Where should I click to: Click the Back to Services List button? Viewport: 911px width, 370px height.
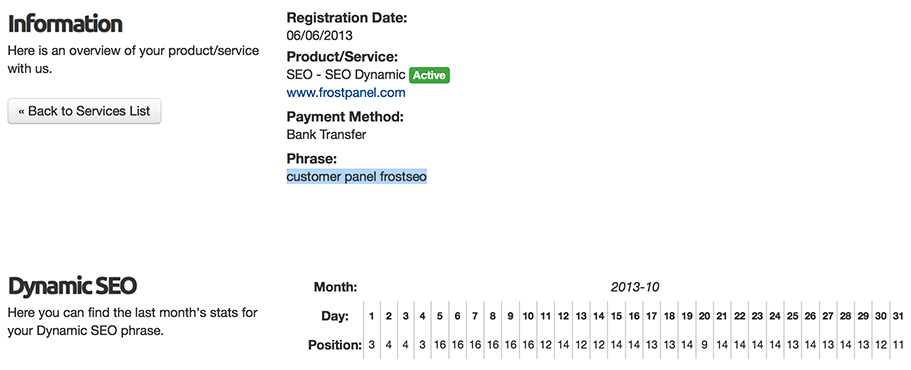point(84,111)
